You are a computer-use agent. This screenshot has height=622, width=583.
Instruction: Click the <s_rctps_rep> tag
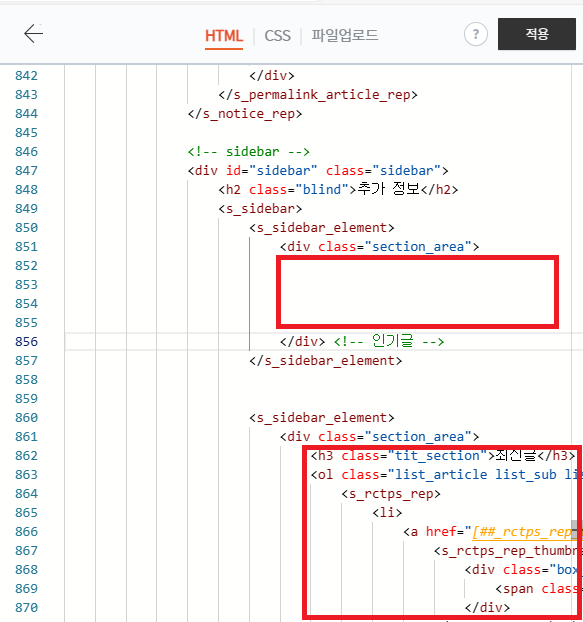click(x=391, y=494)
